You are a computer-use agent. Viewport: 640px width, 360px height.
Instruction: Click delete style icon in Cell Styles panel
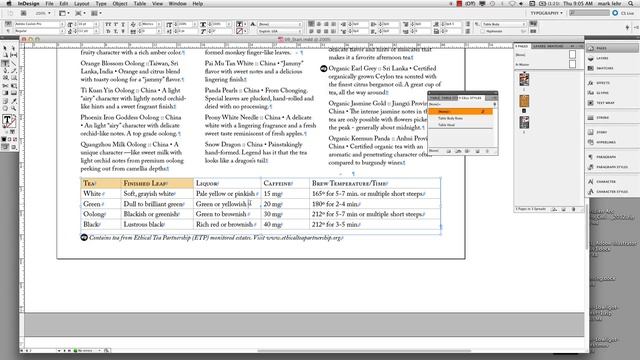[487, 151]
